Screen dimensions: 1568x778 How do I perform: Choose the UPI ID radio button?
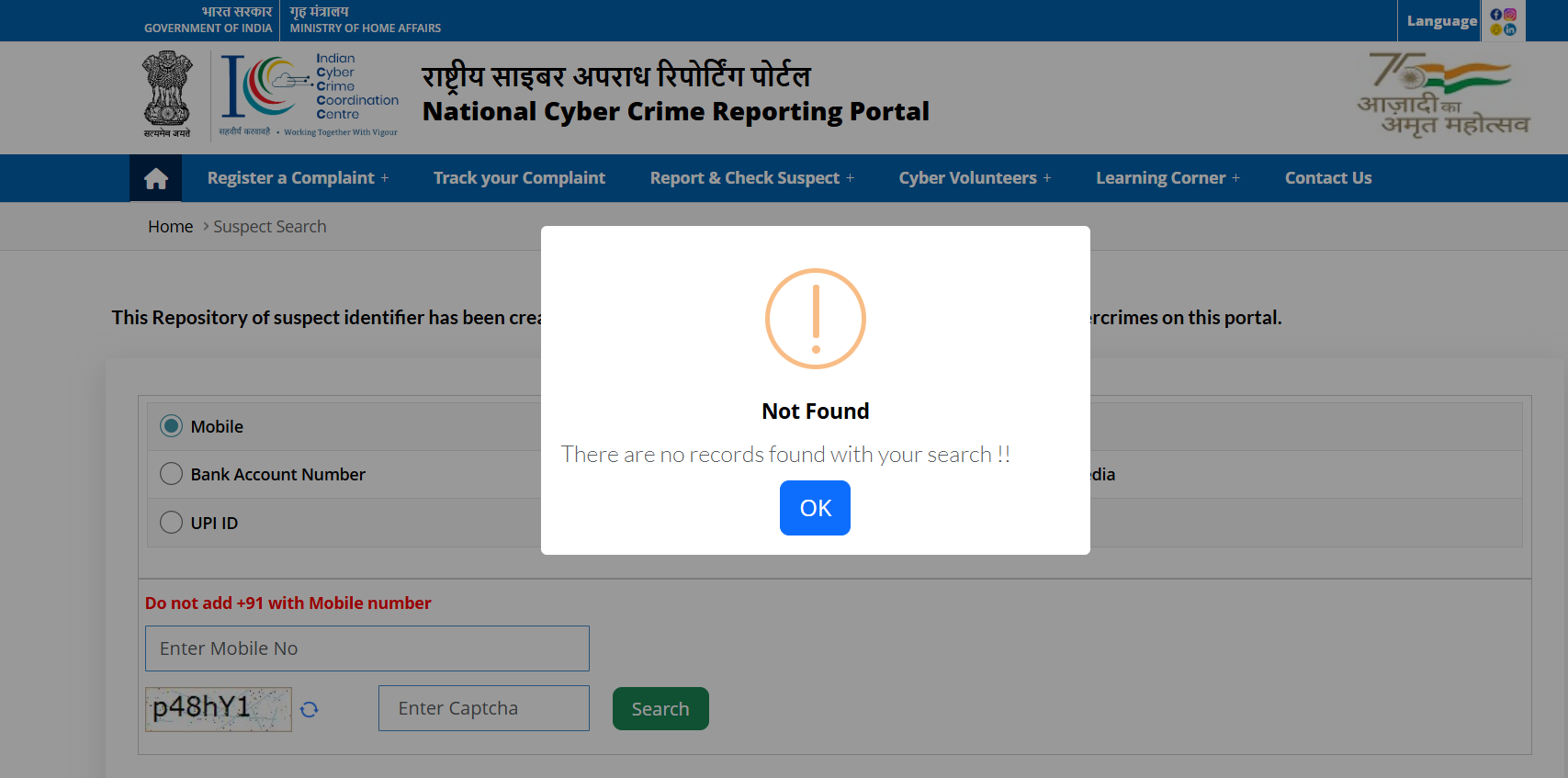coord(171,523)
